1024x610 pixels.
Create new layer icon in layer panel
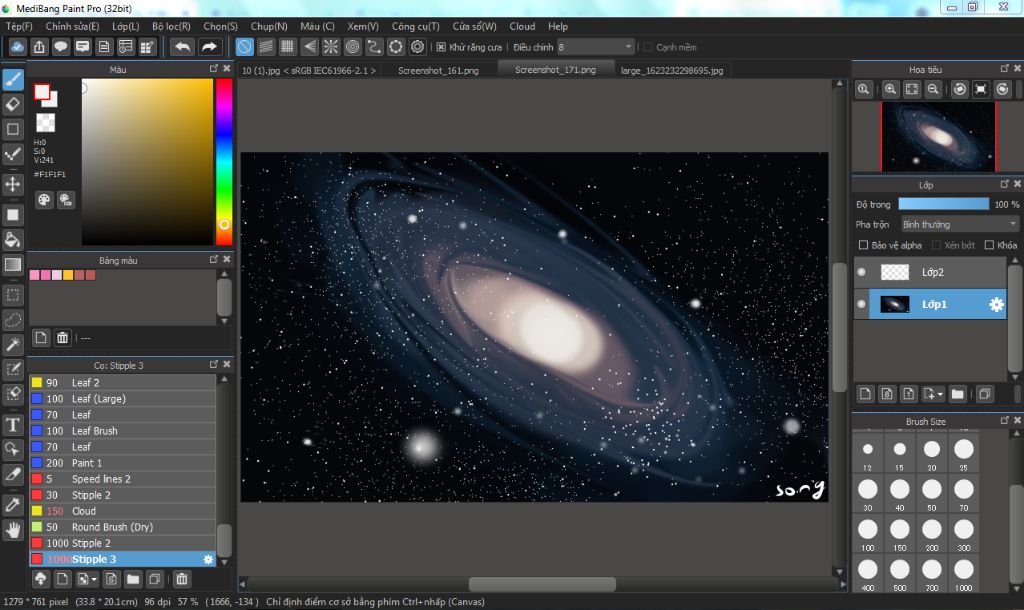pyautogui.click(x=865, y=394)
